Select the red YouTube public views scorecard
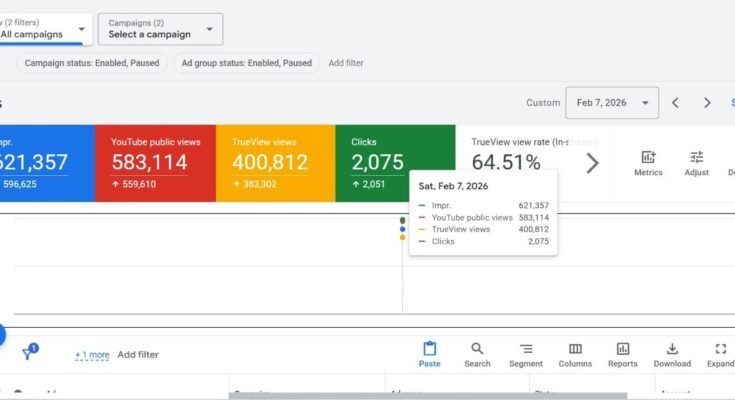This screenshot has width=735, height=400. [155, 163]
